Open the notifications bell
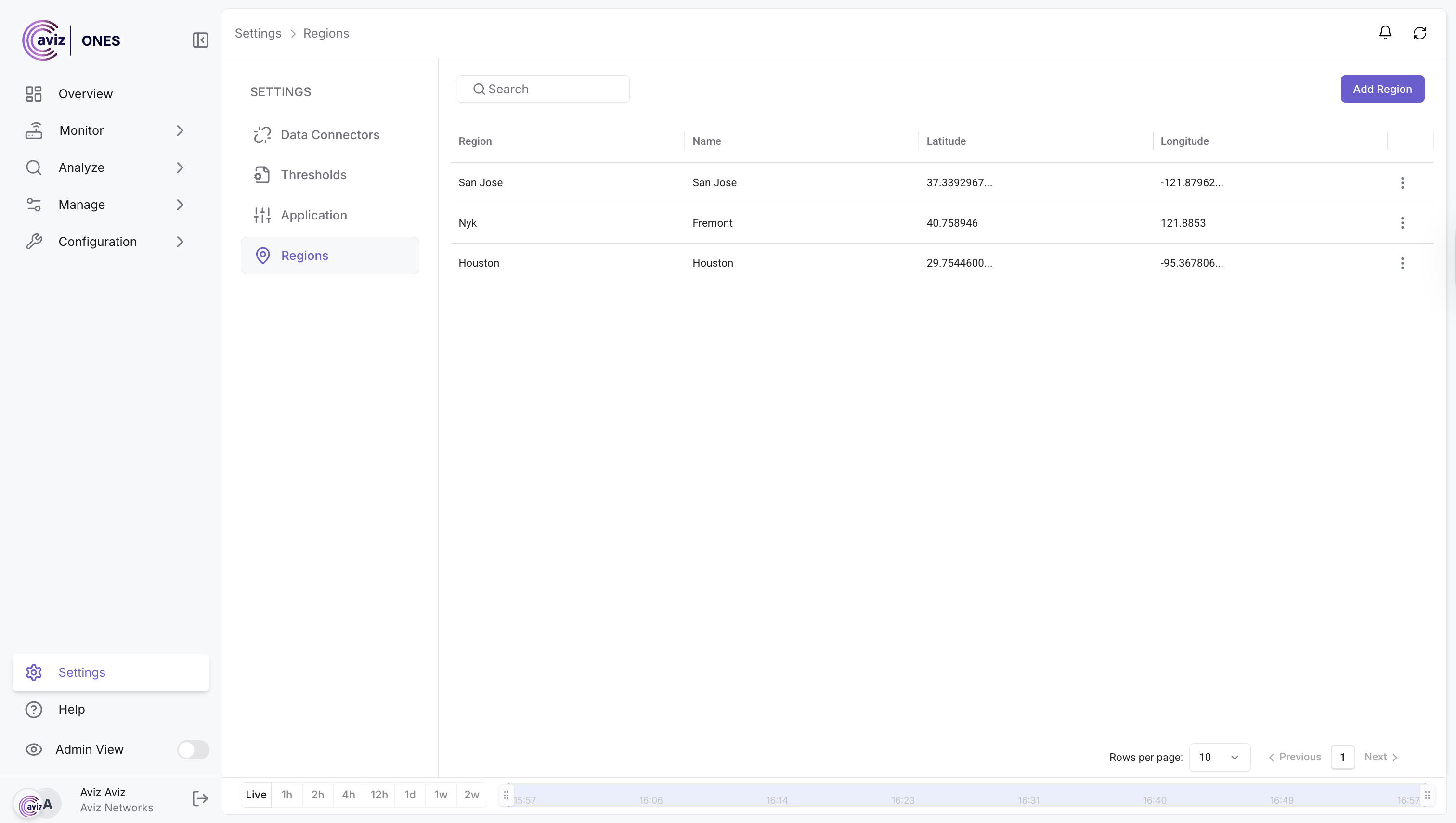Viewport: 1456px width, 823px height. 1385,33
